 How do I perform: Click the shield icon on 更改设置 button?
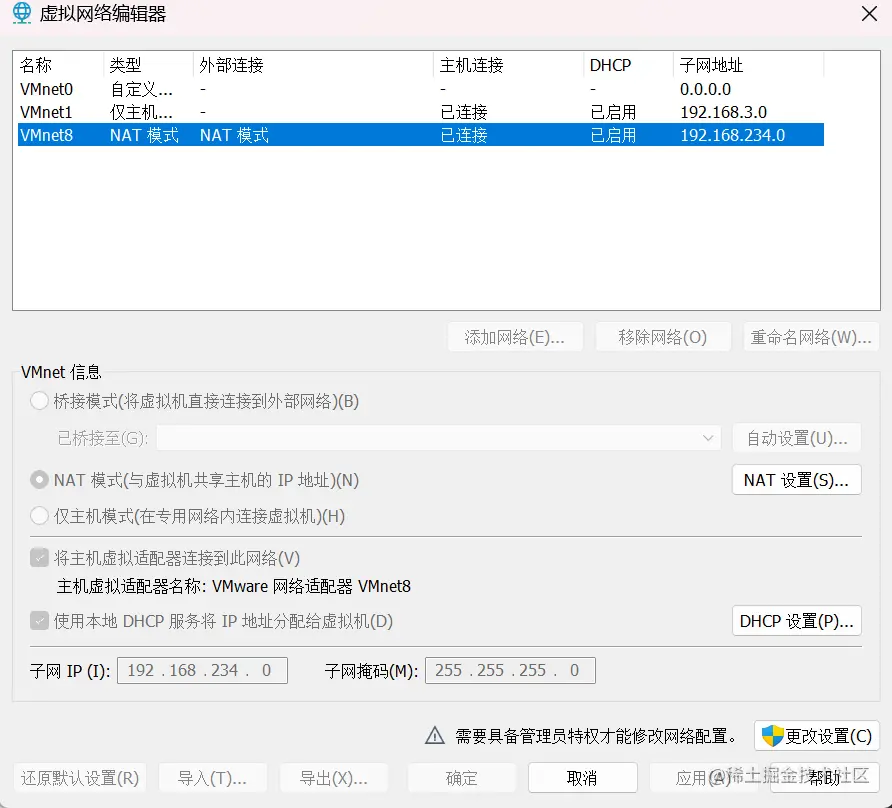click(x=773, y=736)
